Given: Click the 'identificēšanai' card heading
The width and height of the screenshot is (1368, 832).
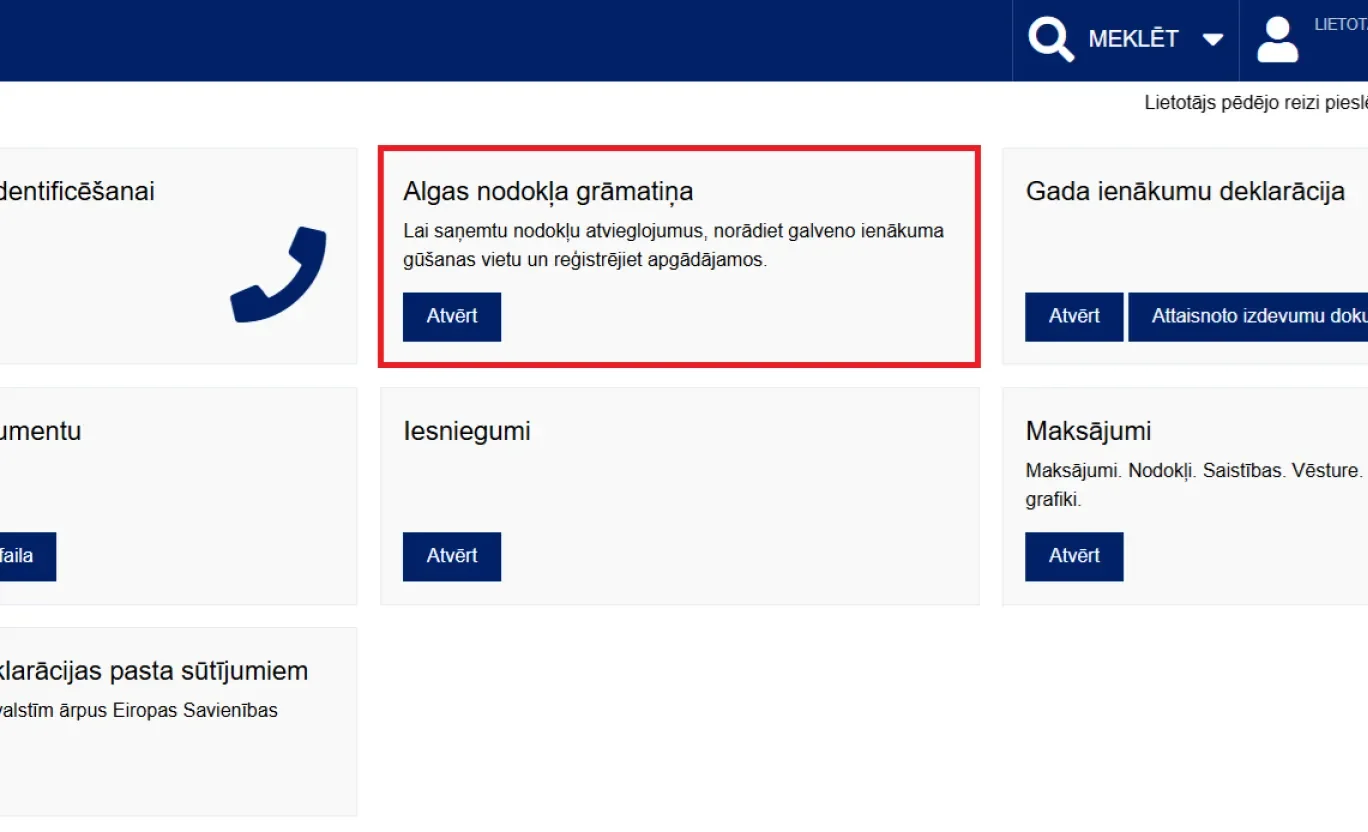Looking at the screenshot, I should (x=77, y=191).
